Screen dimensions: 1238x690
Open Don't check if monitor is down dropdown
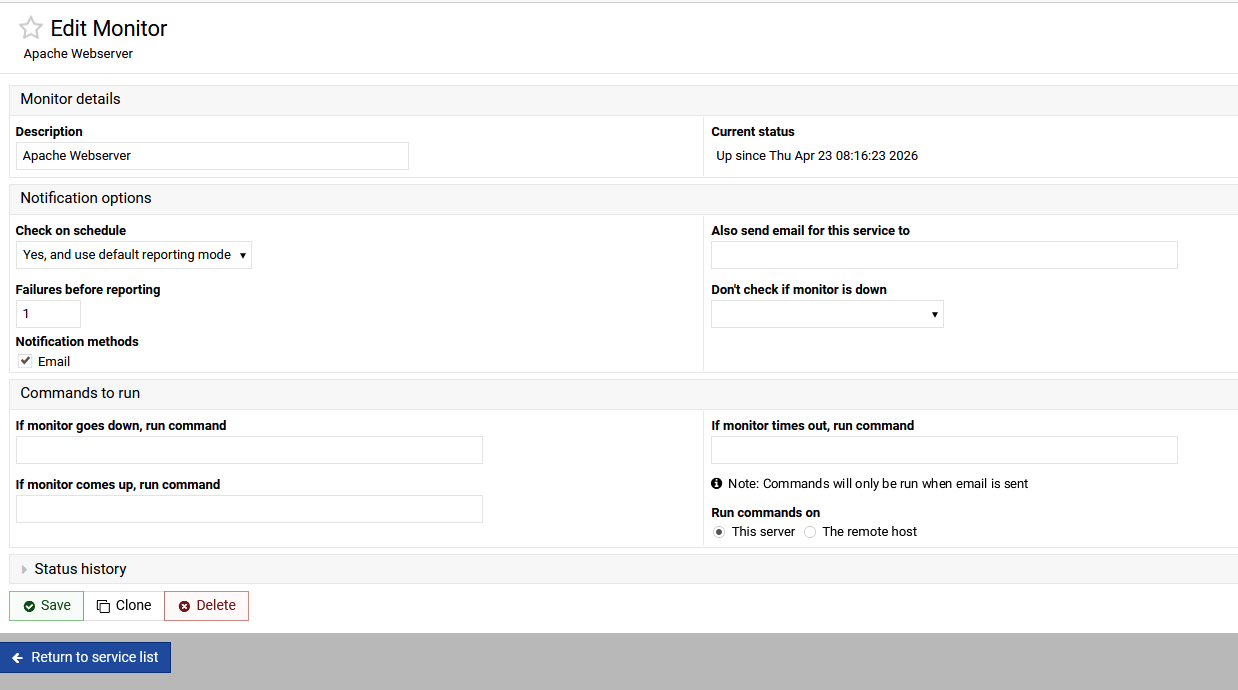click(x=827, y=314)
